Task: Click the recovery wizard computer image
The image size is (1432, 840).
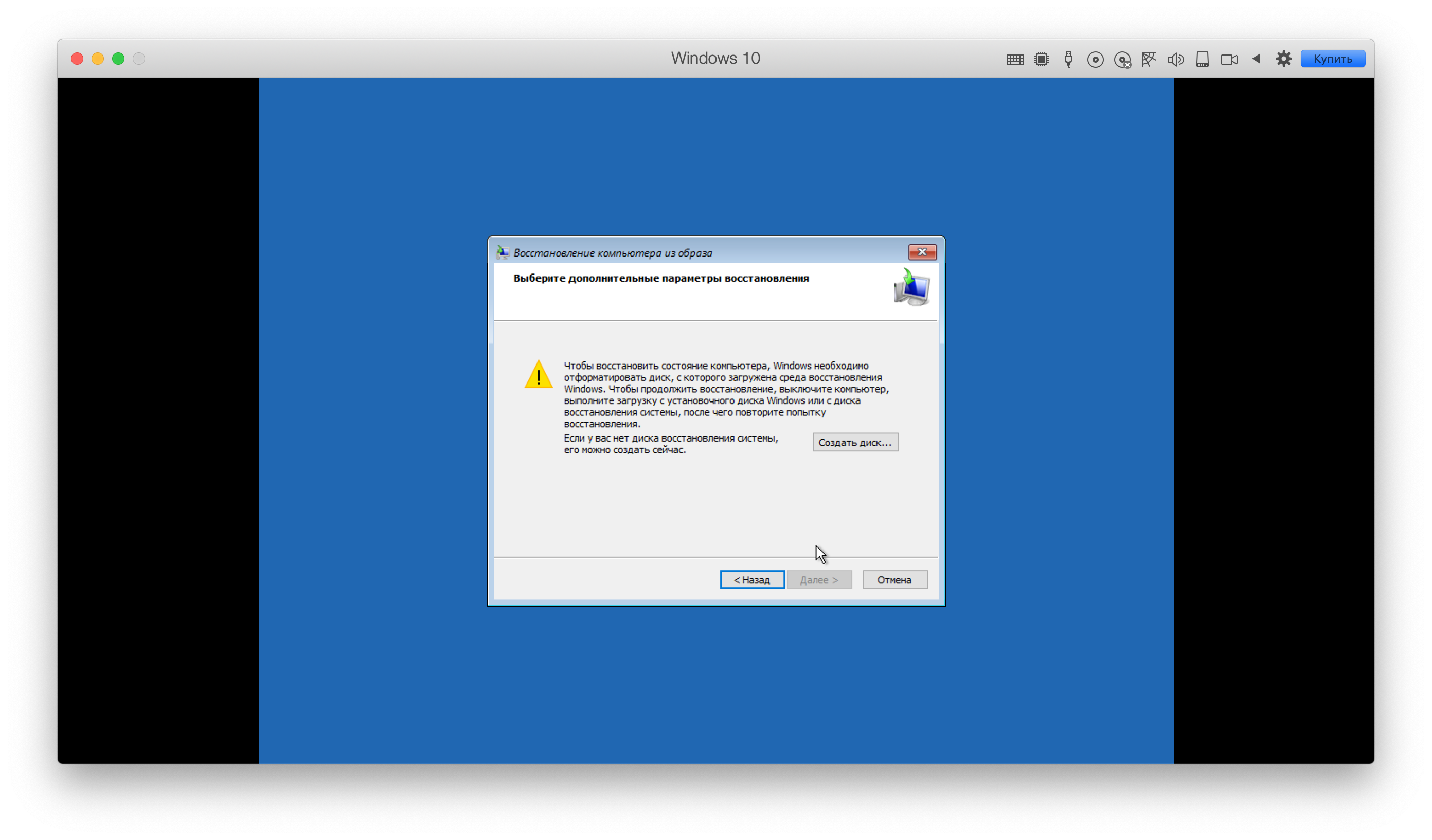Action: coord(911,287)
